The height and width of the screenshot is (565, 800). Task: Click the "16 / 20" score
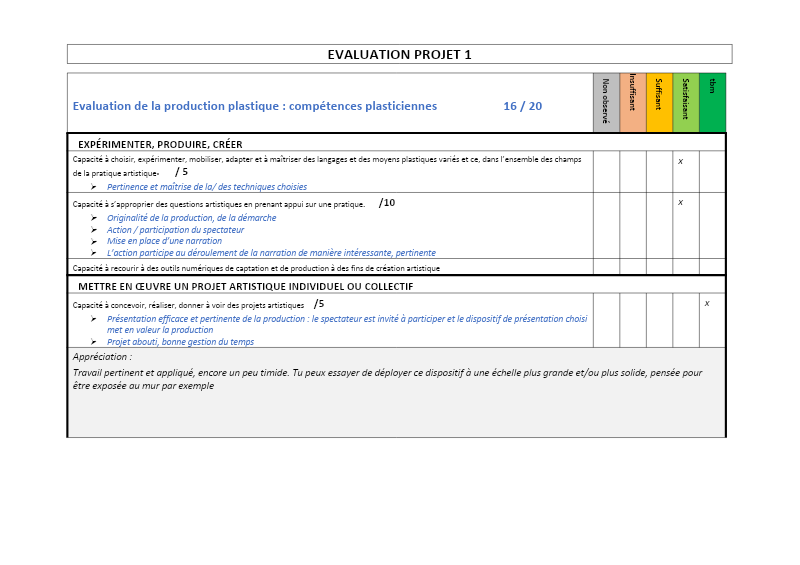(522, 106)
